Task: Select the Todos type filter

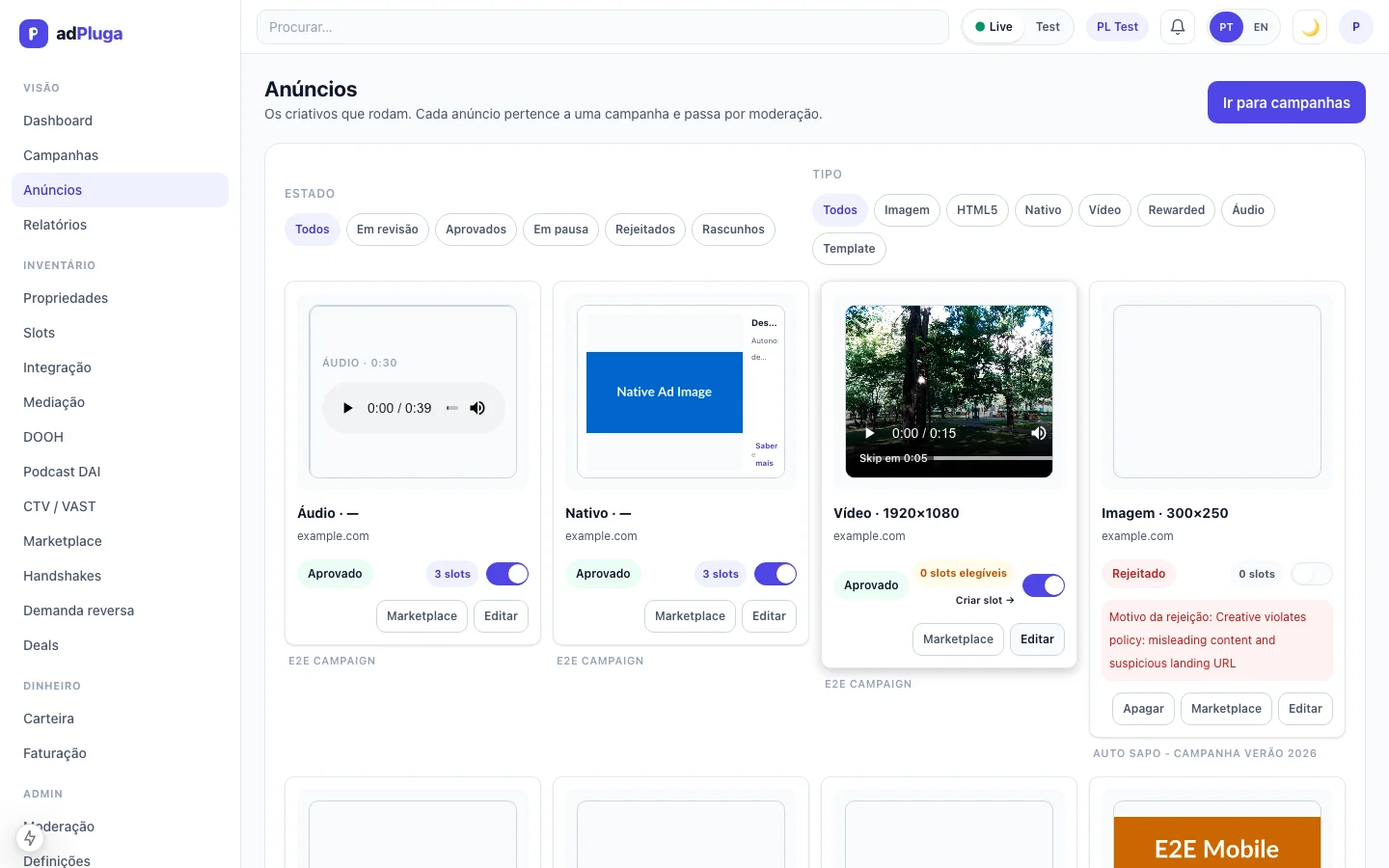Action: tap(840, 210)
